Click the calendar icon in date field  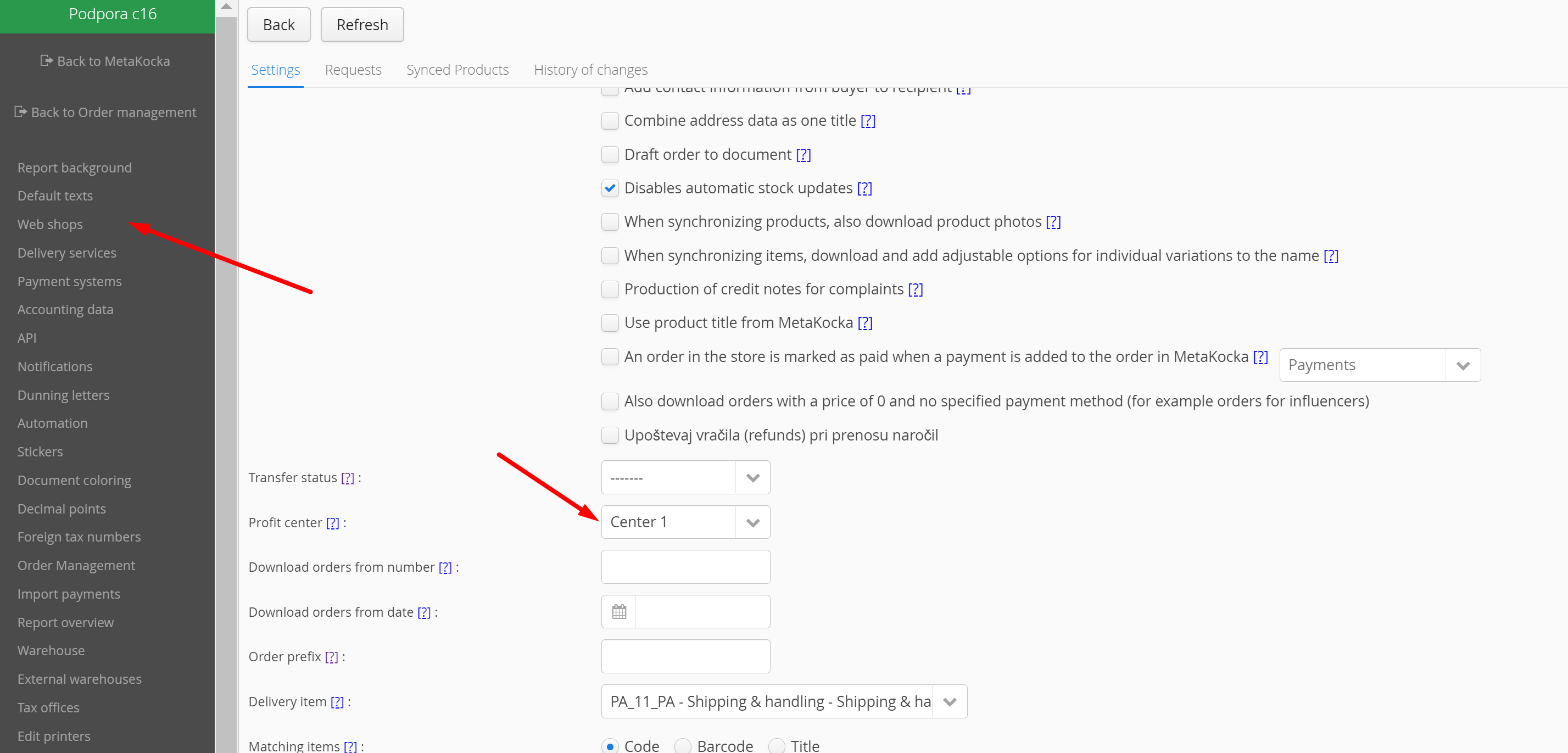coord(618,611)
